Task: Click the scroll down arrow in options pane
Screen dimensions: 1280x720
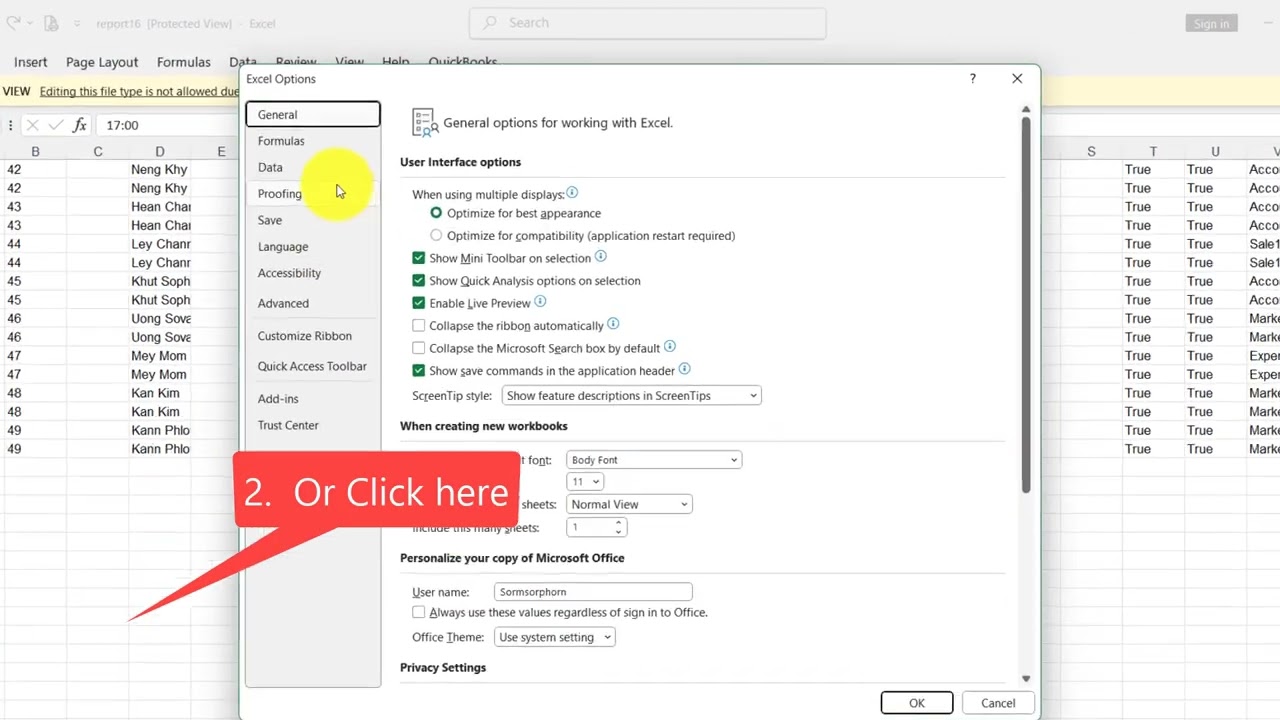Action: [1026, 679]
